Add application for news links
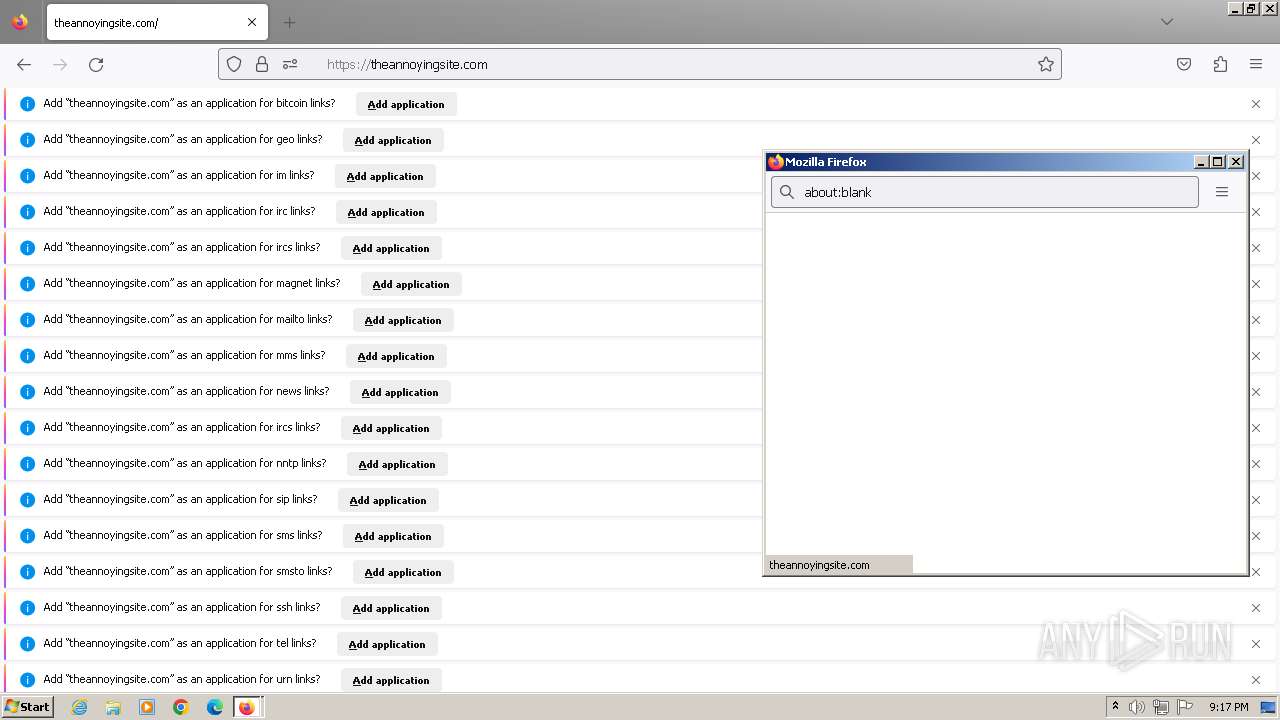Viewport: 1280px width, 720px height. point(400,392)
